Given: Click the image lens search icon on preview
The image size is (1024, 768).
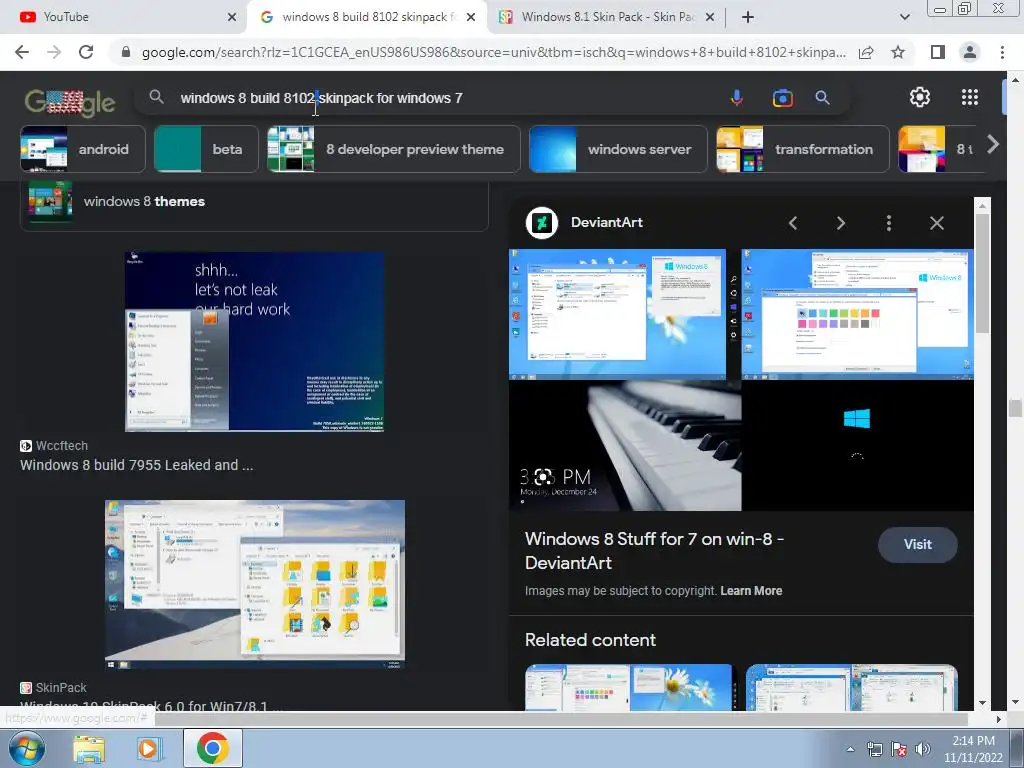Looking at the screenshot, I should tap(545, 477).
